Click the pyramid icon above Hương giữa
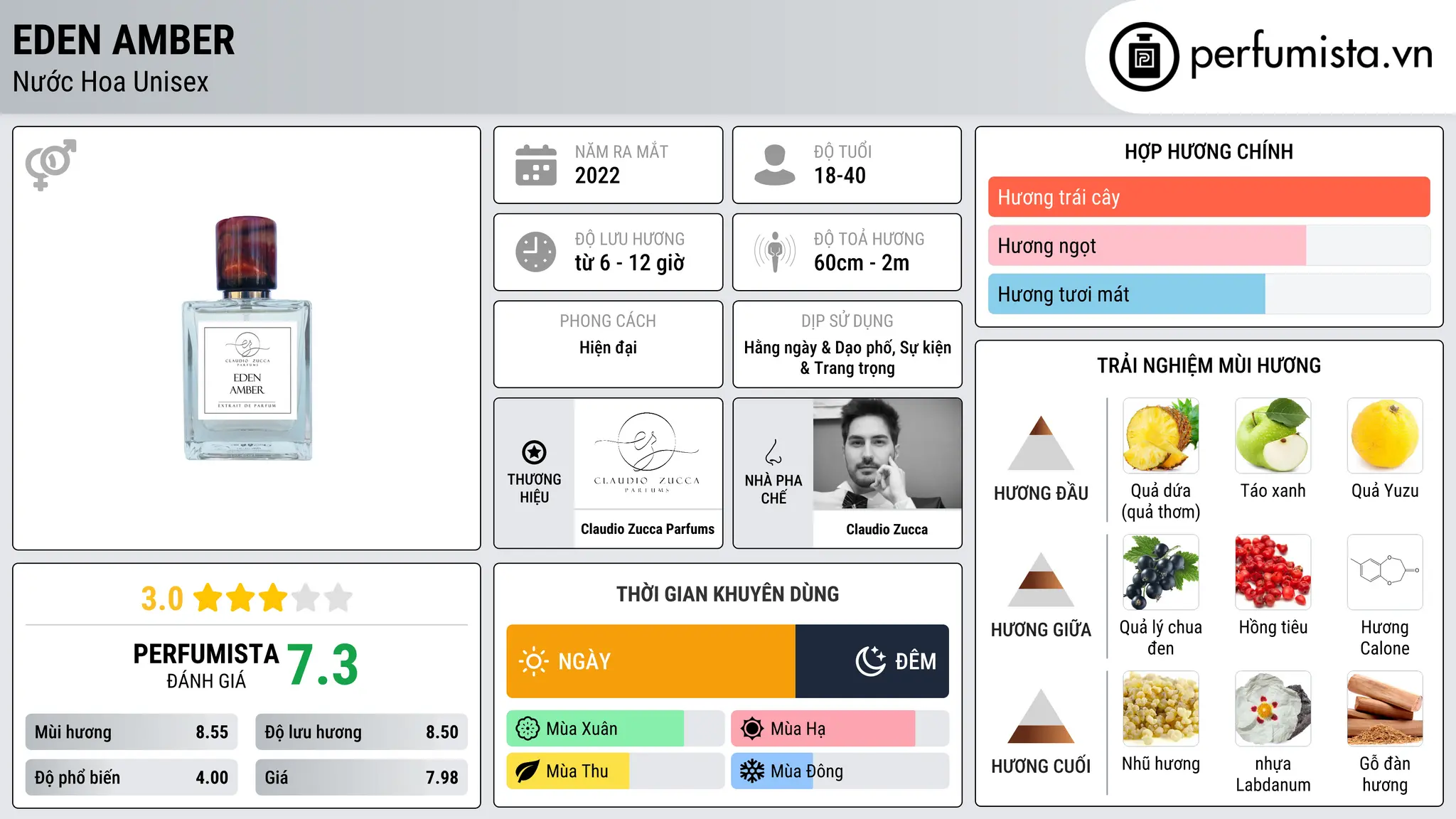The height and width of the screenshot is (819, 1456). coord(1041,579)
